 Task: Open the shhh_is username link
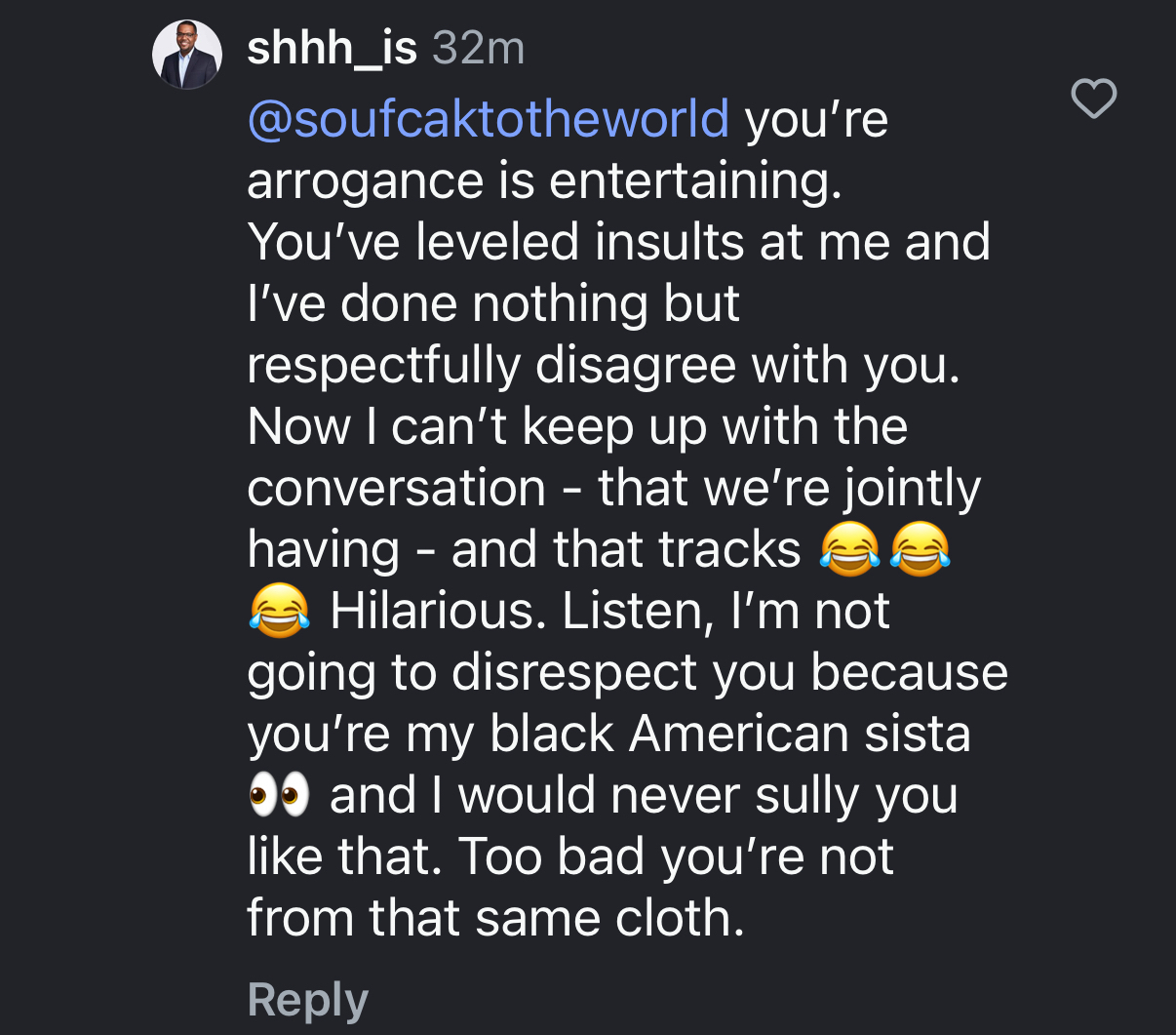[332, 48]
